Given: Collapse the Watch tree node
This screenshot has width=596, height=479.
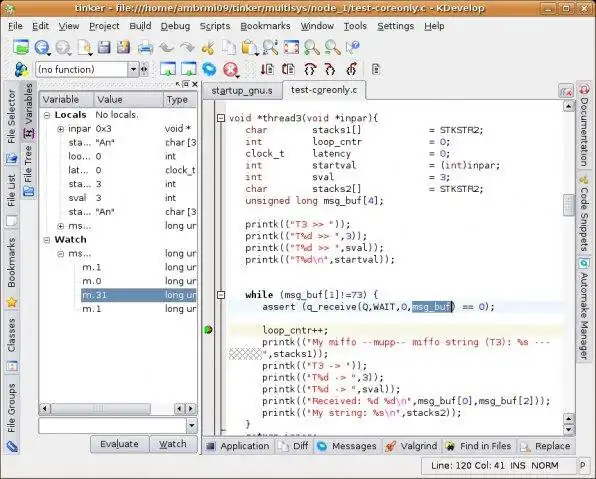Looking at the screenshot, I should [47, 240].
